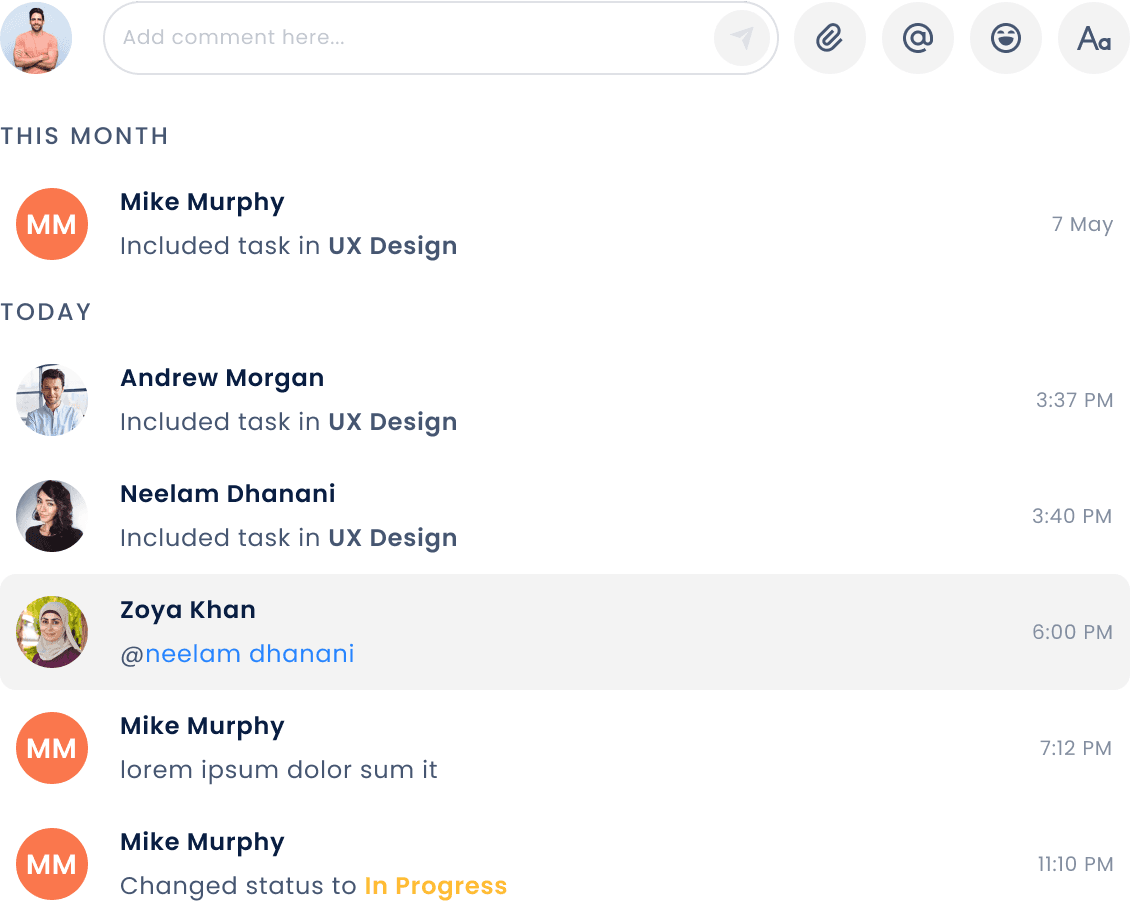Click the In Progress status label

pyautogui.click(x=435, y=886)
